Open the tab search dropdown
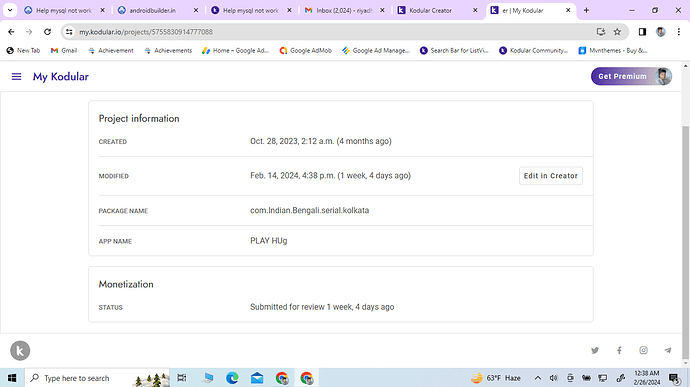Screen dimensions: 690x387 coord(10,10)
